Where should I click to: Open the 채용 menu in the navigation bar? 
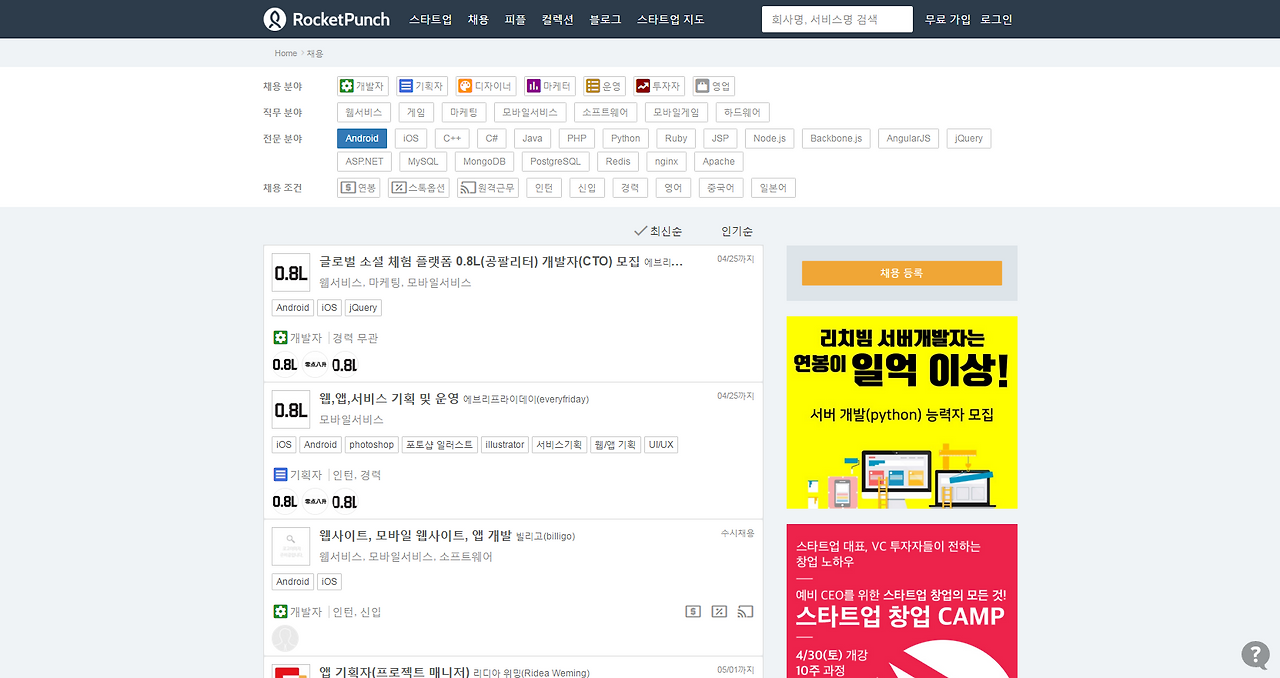tap(478, 18)
